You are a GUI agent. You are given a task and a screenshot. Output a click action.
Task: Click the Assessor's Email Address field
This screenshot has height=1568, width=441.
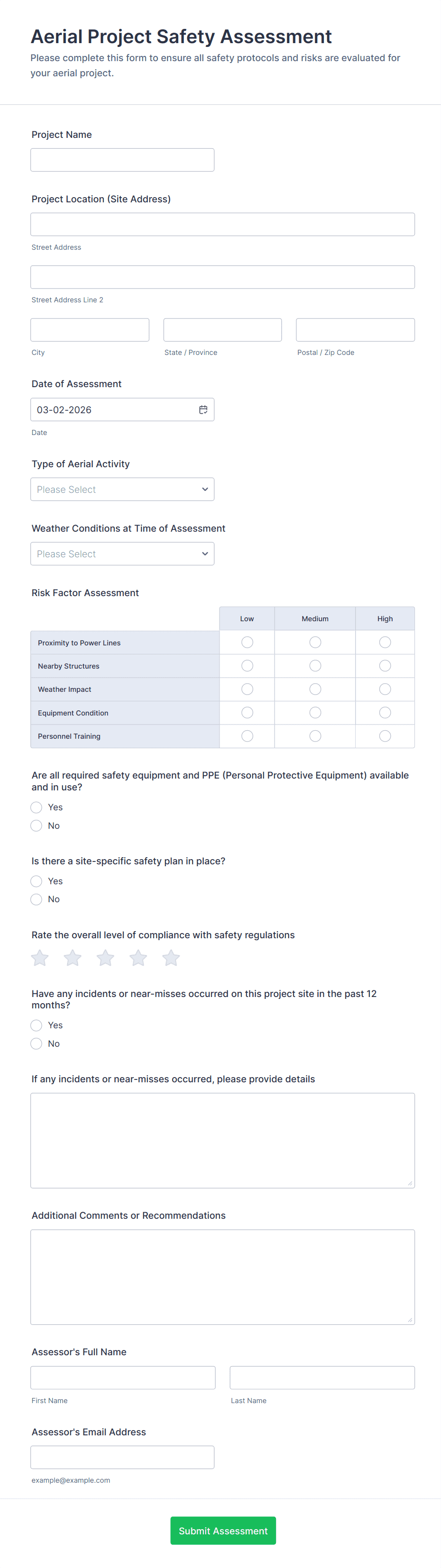pos(122,1457)
